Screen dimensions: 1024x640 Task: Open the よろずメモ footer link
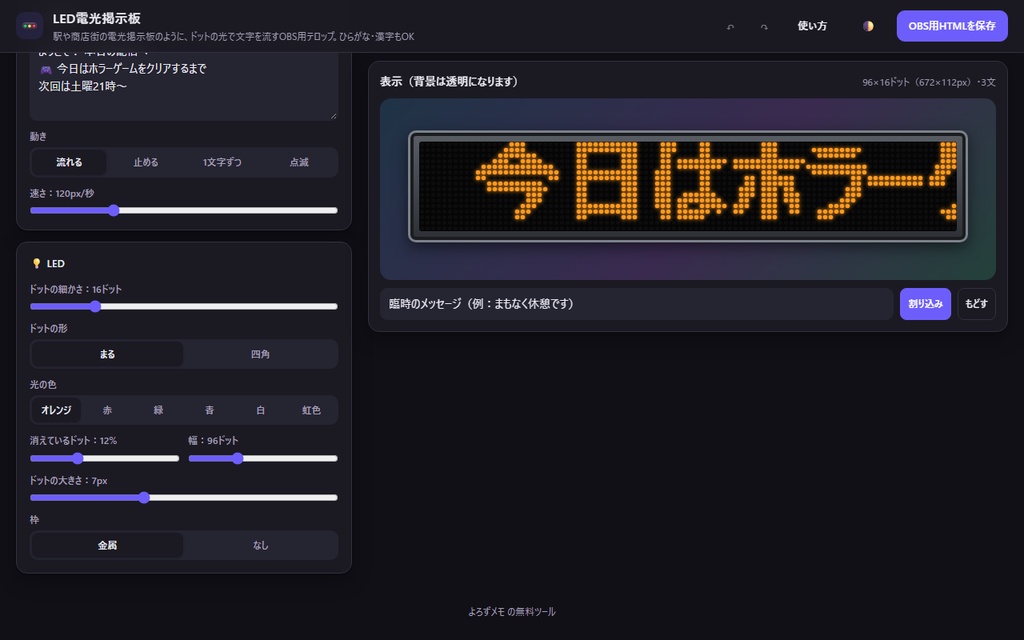click(x=486, y=612)
